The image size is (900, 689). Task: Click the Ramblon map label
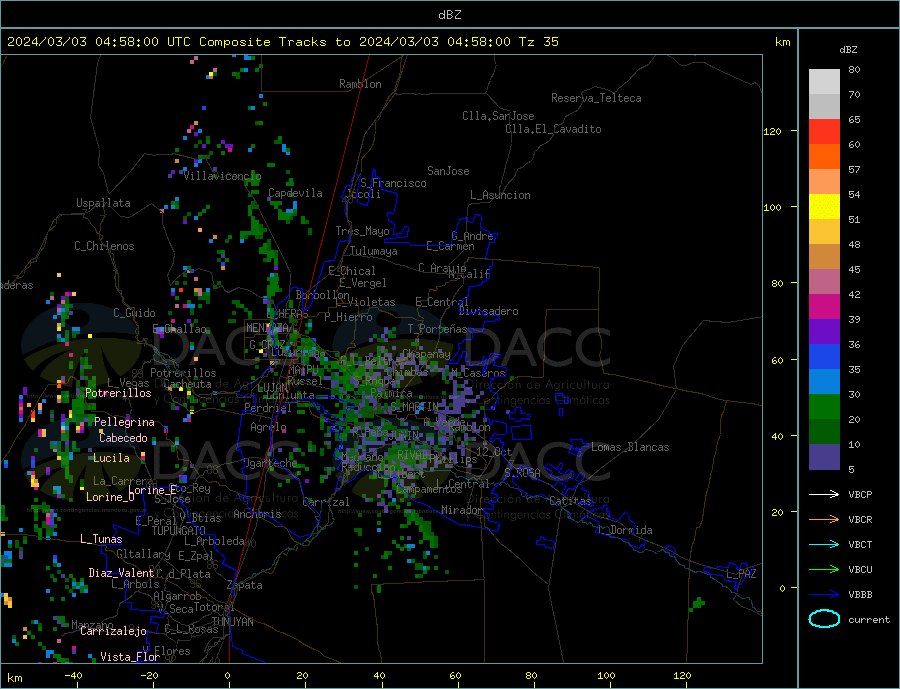click(x=360, y=84)
